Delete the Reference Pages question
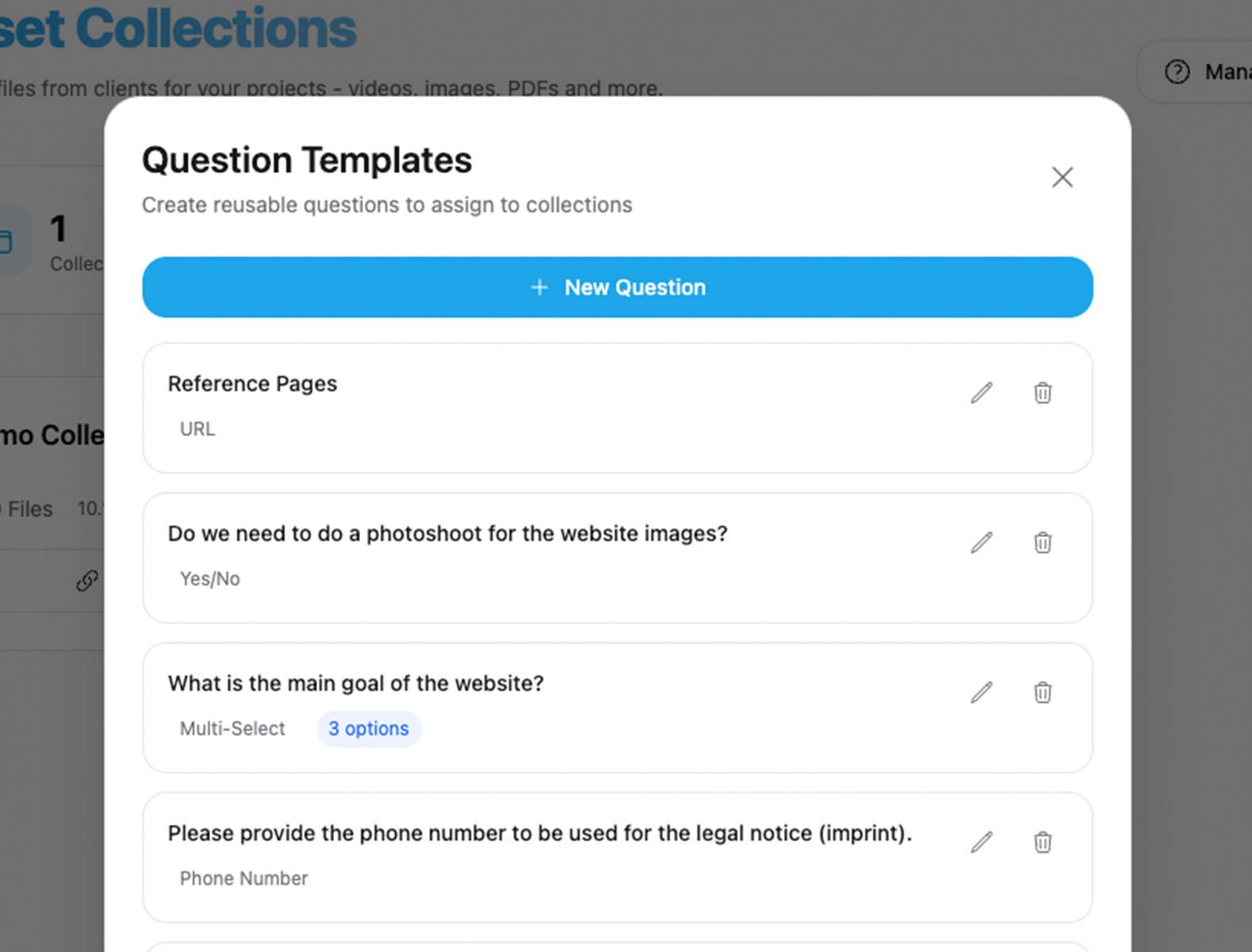This screenshot has height=952, width=1252. [1043, 393]
